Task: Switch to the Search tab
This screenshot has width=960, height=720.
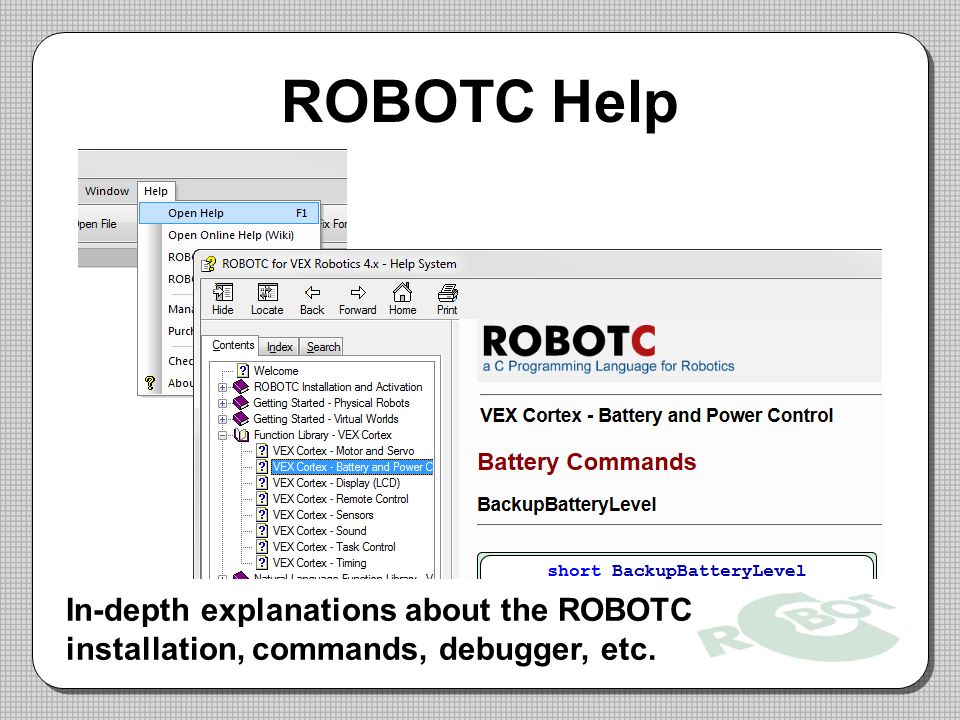Action: (323, 347)
